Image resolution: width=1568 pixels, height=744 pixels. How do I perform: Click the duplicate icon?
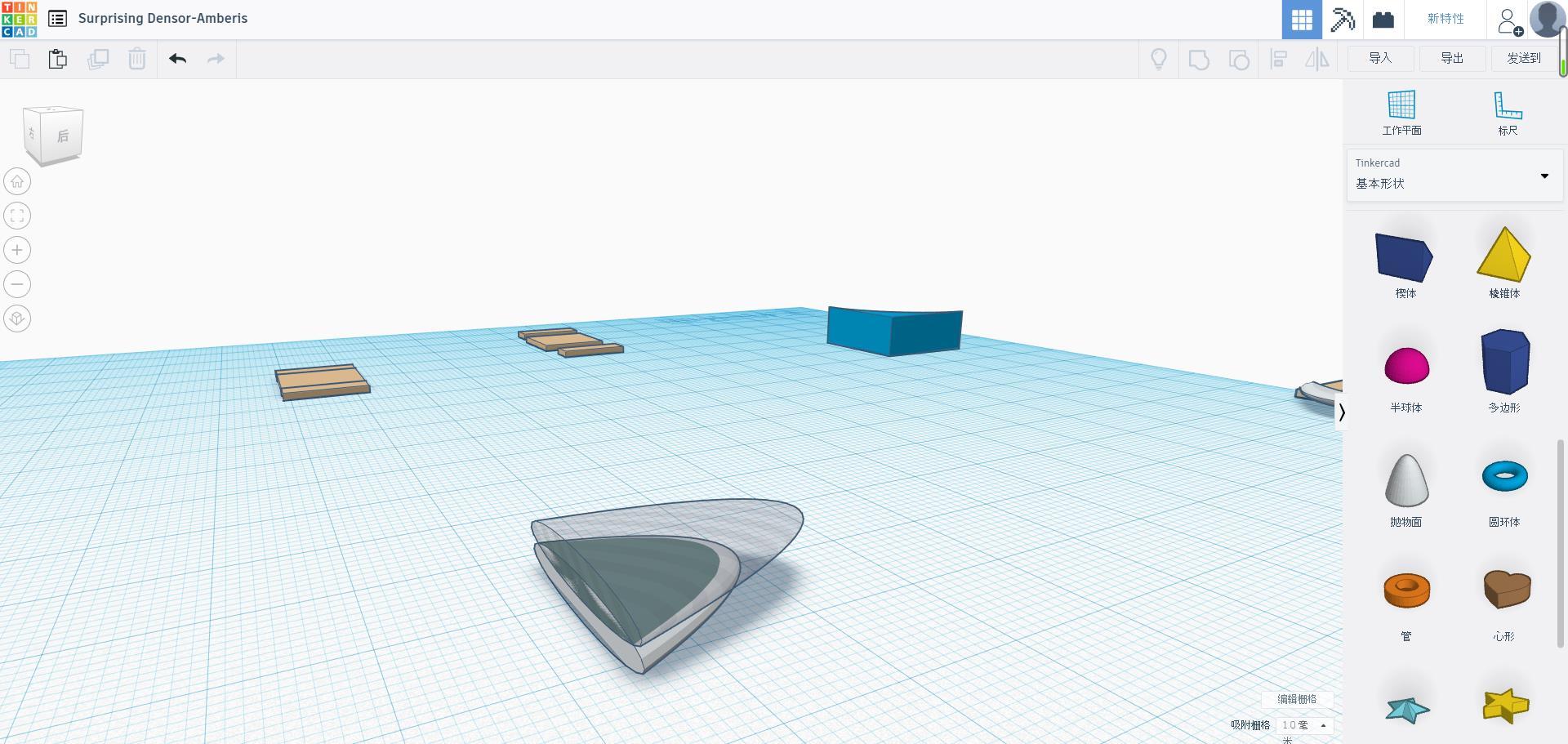pyautogui.click(x=98, y=59)
